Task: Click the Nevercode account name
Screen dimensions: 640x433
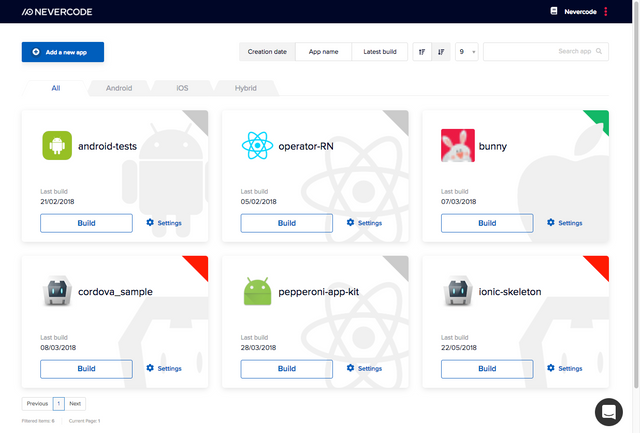Action: [x=580, y=12]
